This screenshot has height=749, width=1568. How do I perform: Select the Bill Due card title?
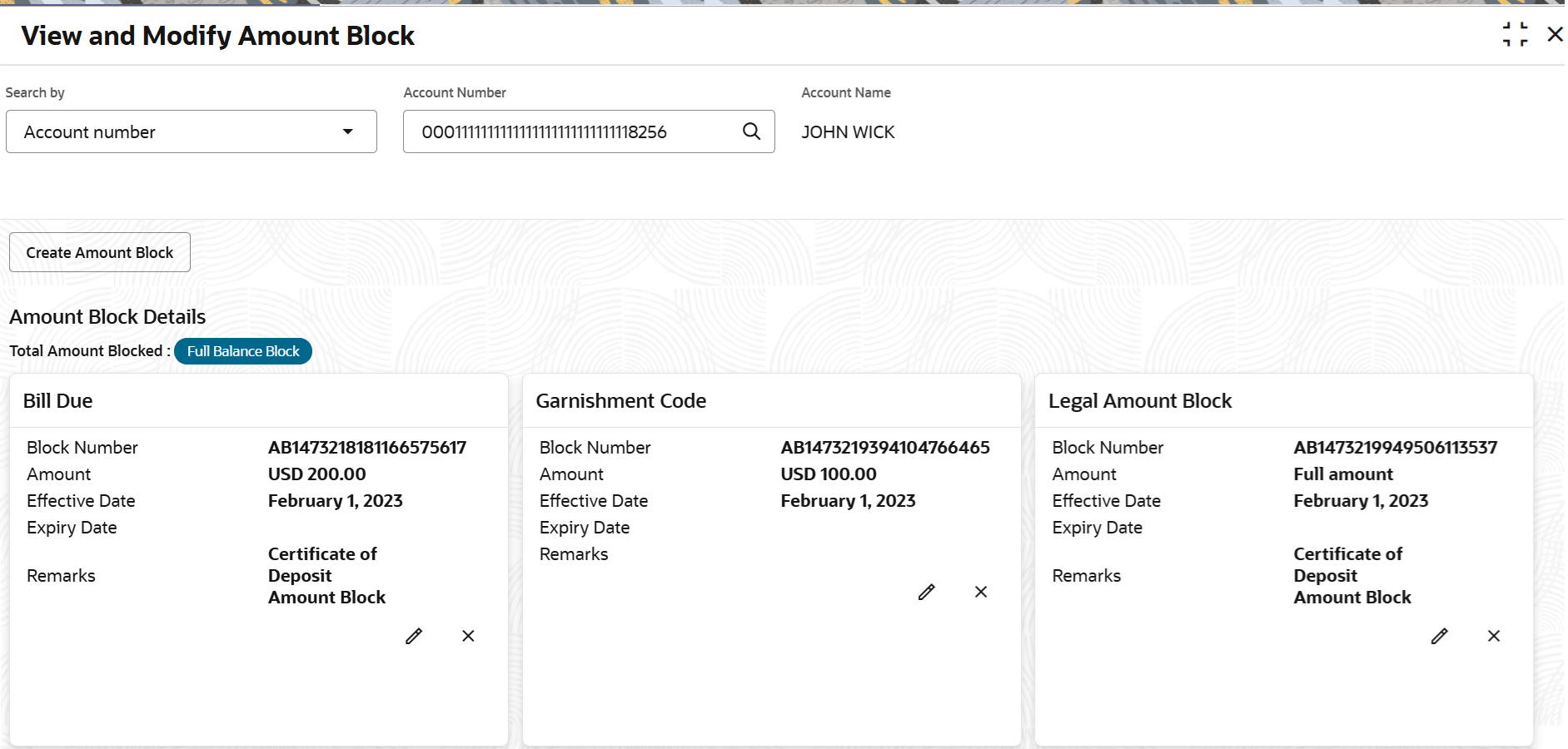click(57, 401)
